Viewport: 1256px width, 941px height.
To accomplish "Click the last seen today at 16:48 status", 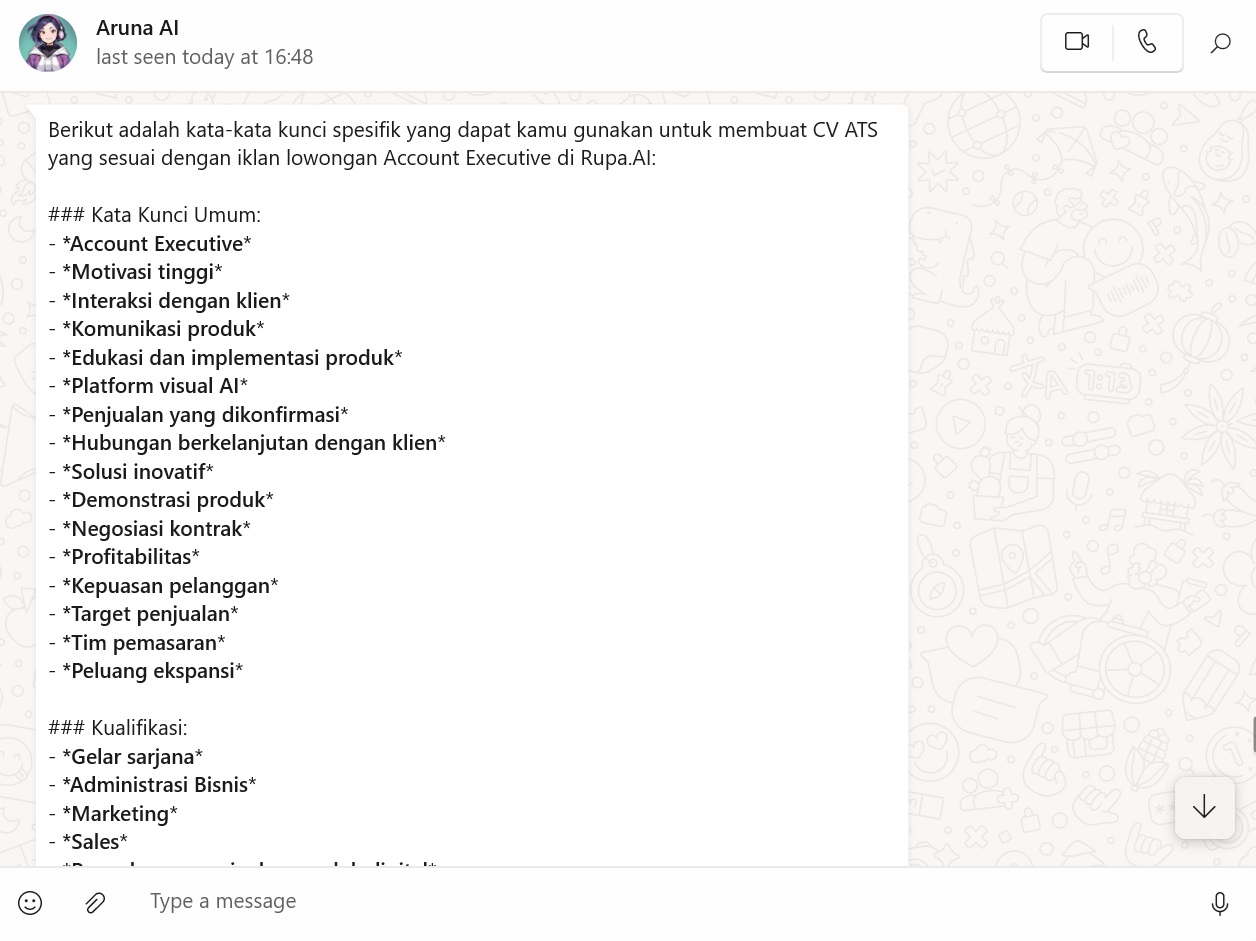I will [x=205, y=57].
